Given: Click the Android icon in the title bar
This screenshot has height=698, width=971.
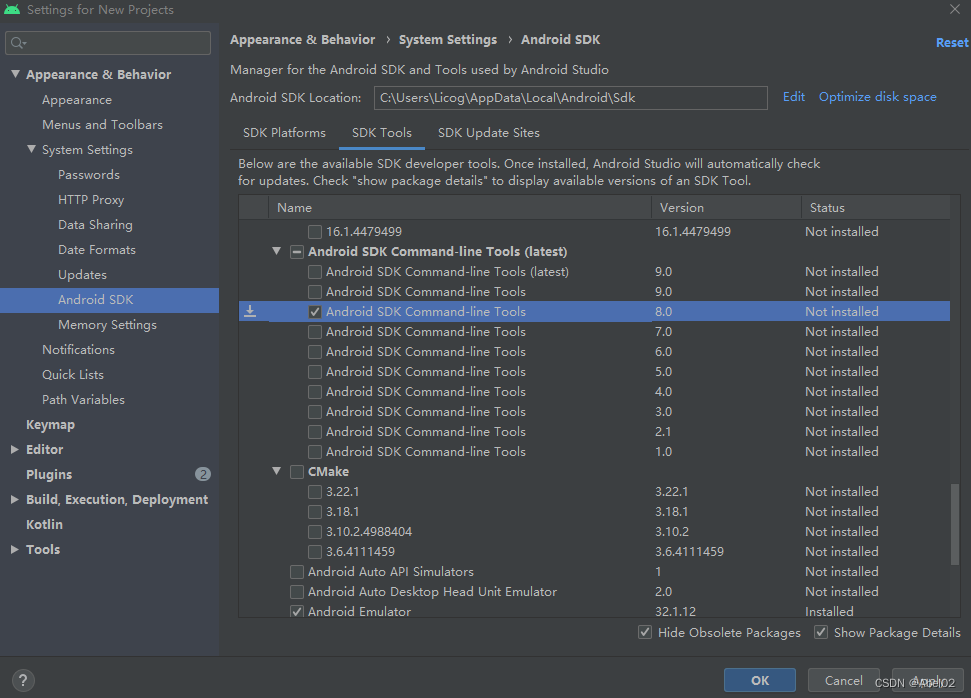Looking at the screenshot, I should [x=14, y=9].
